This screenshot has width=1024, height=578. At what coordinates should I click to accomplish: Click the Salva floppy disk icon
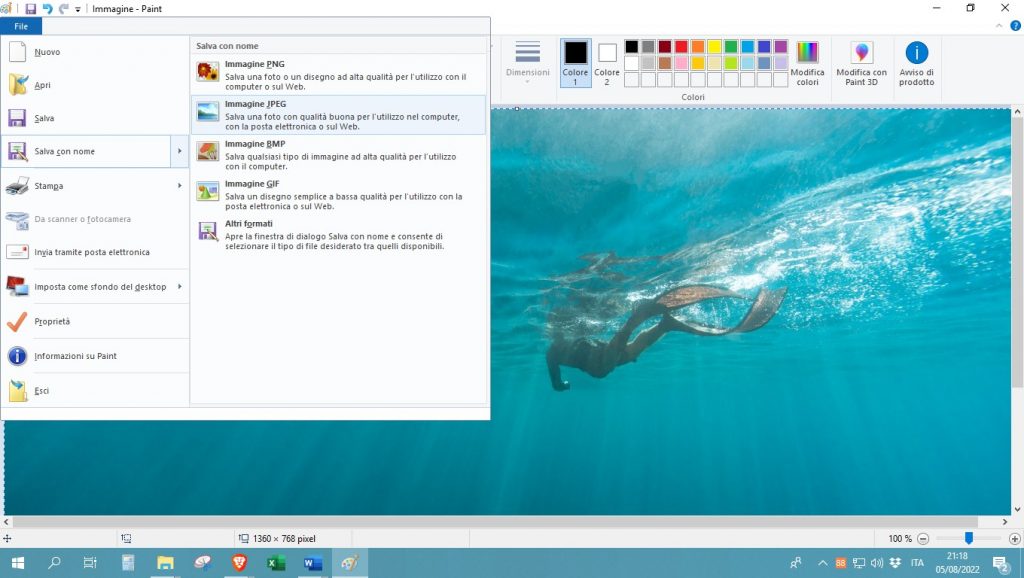coord(17,118)
